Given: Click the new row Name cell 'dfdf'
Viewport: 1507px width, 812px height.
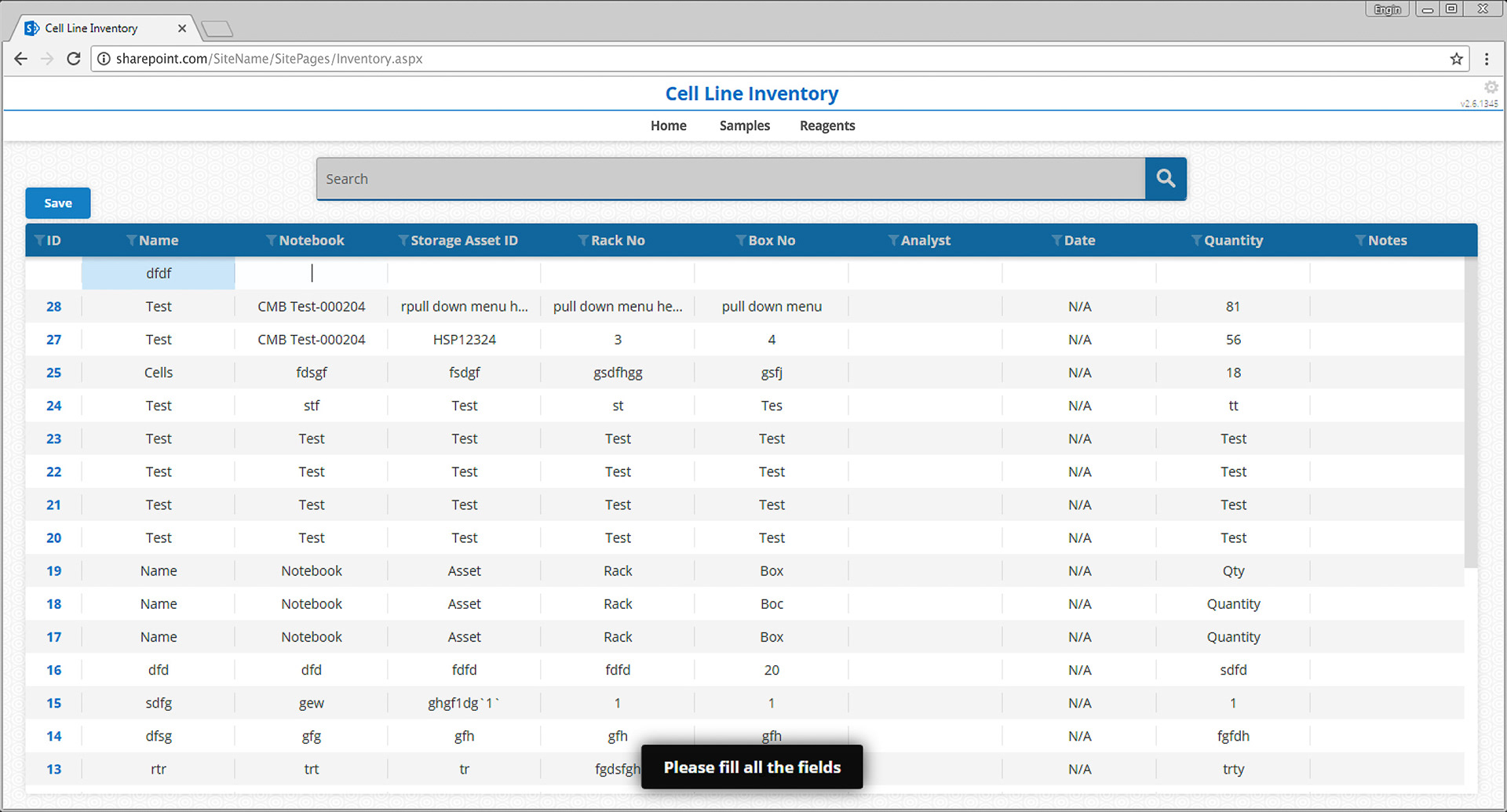Looking at the screenshot, I should pyautogui.click(x=159, y=273).
